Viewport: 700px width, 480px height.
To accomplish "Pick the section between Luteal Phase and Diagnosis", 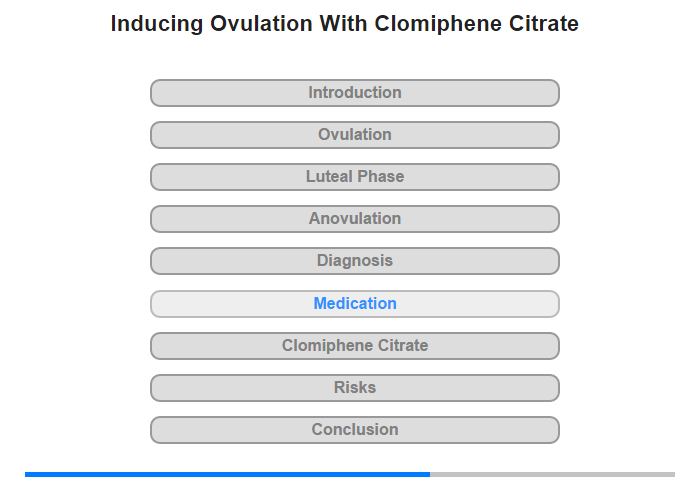I will point(355,219).
